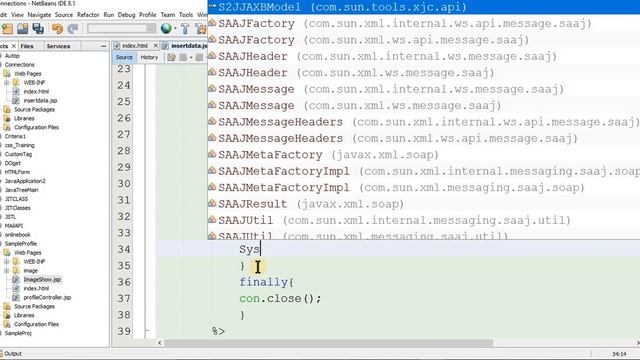This screenshot has height=360, width=640.
Task: Click left arrow of horizontal editor scrollbar
Action: [160, 343]
